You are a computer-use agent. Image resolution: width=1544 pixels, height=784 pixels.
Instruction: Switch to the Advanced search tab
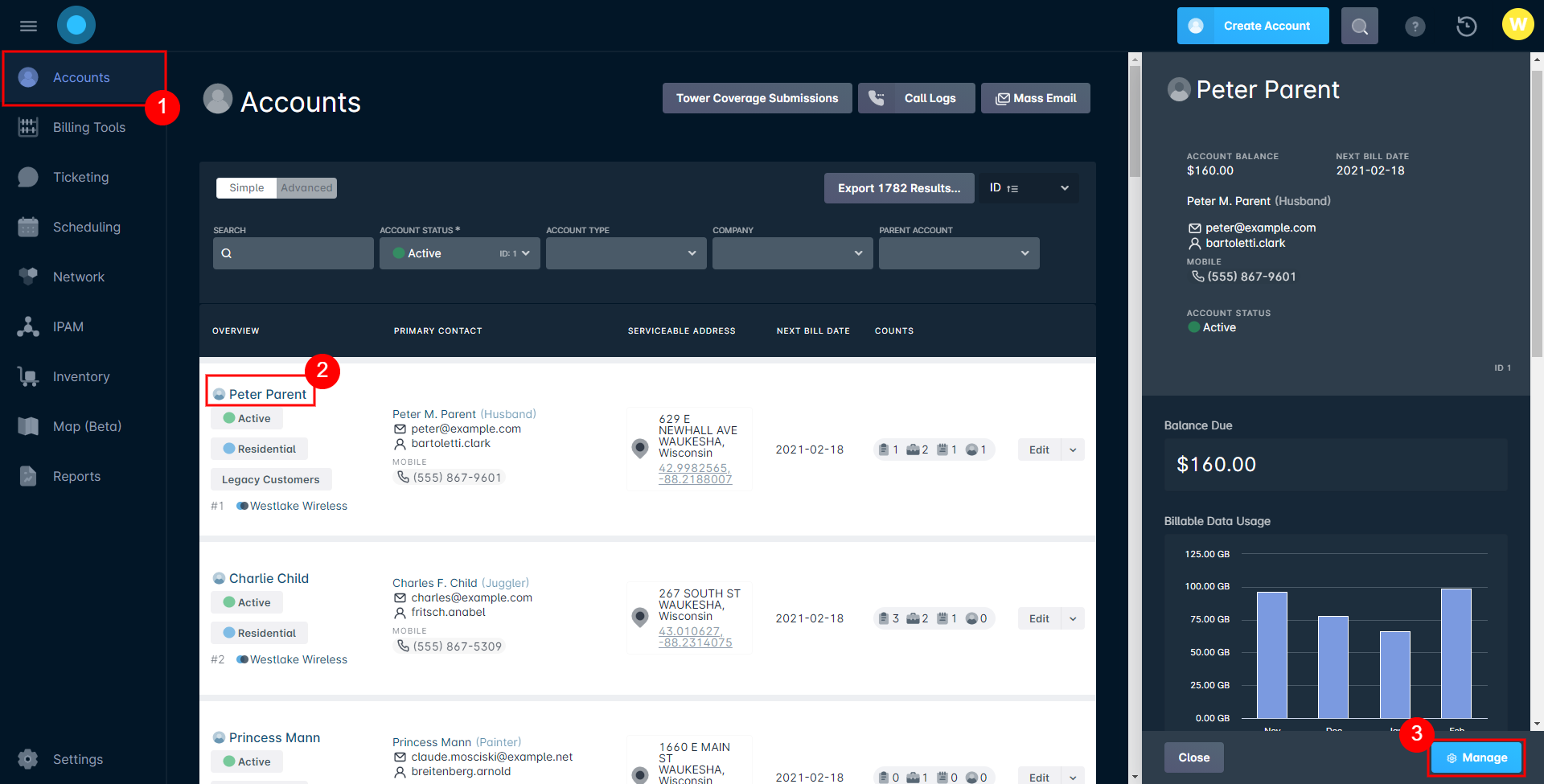click(306, 187)
